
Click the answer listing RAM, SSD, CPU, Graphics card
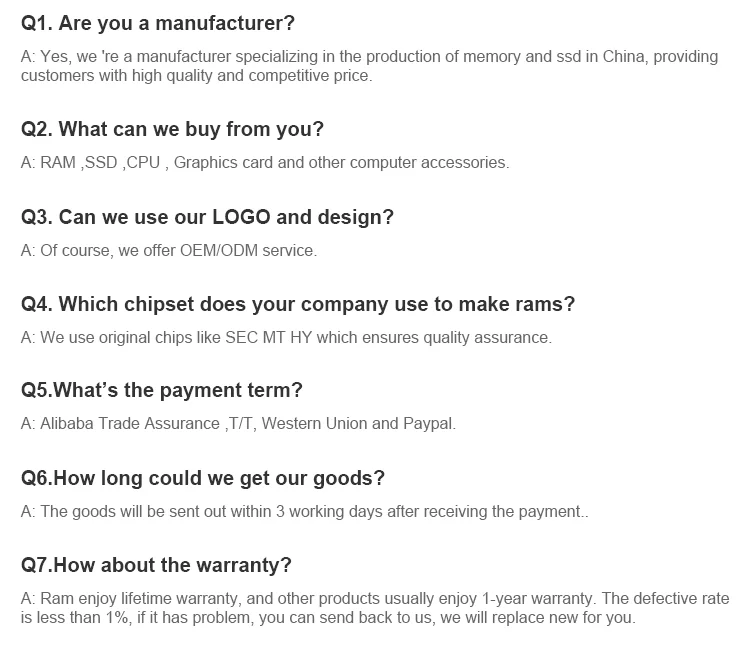coord(264,162)
